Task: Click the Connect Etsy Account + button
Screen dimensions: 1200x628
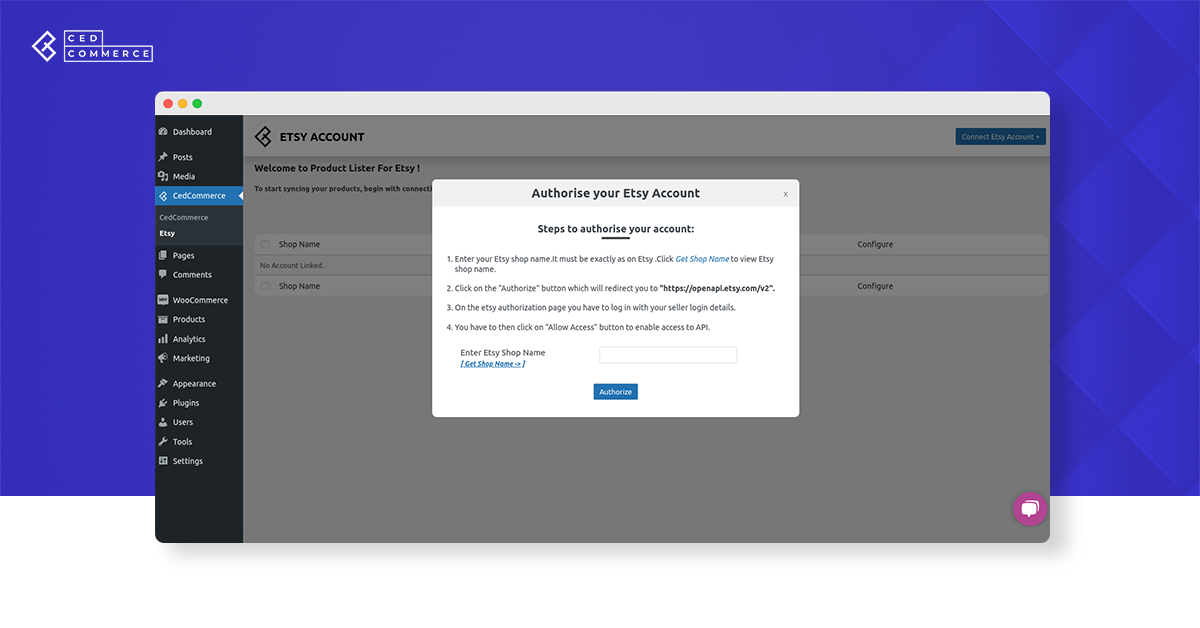Action: pyautogui.click(x=1000, y=137)
